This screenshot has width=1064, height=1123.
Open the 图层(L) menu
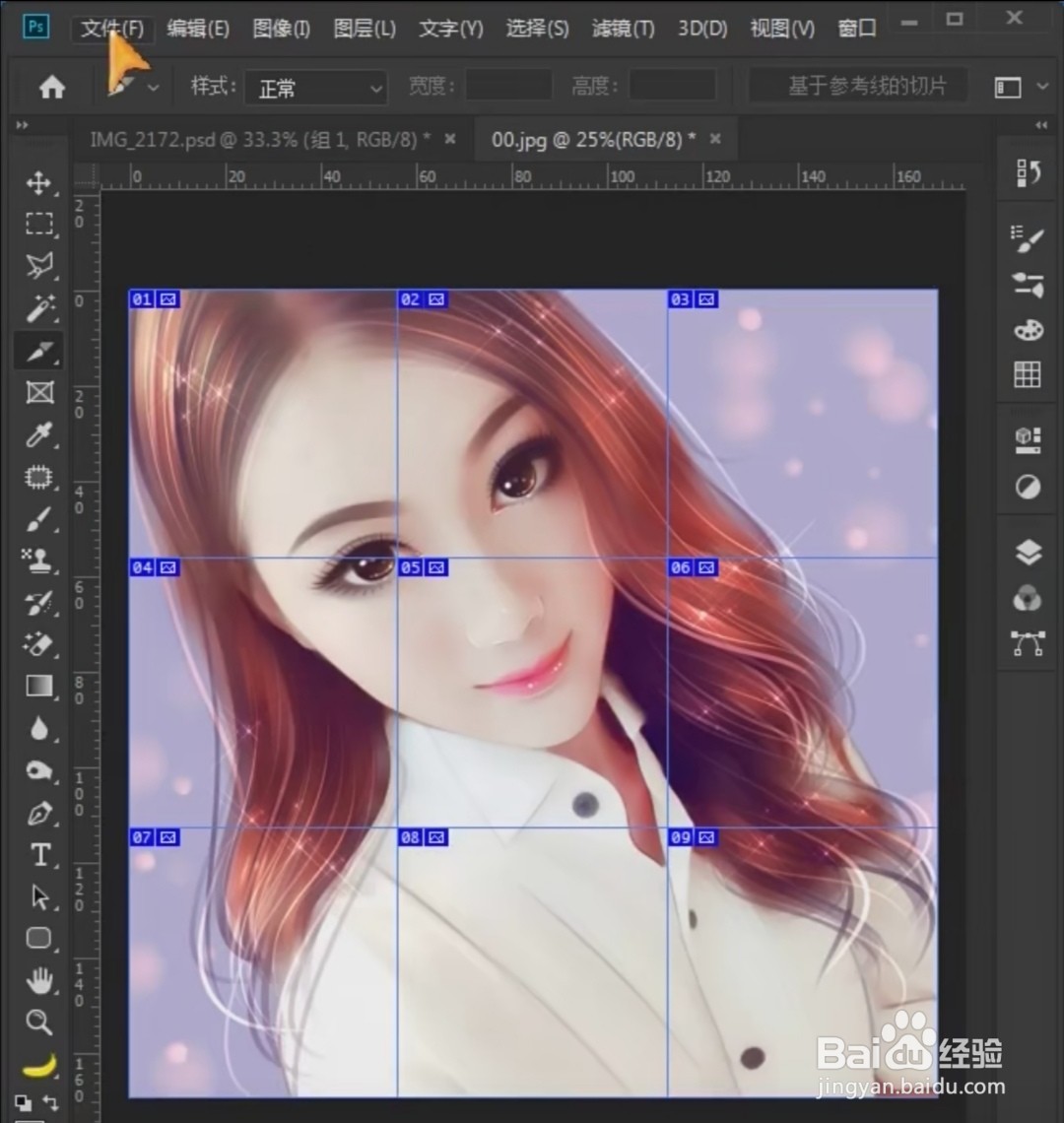click(364, 29)
